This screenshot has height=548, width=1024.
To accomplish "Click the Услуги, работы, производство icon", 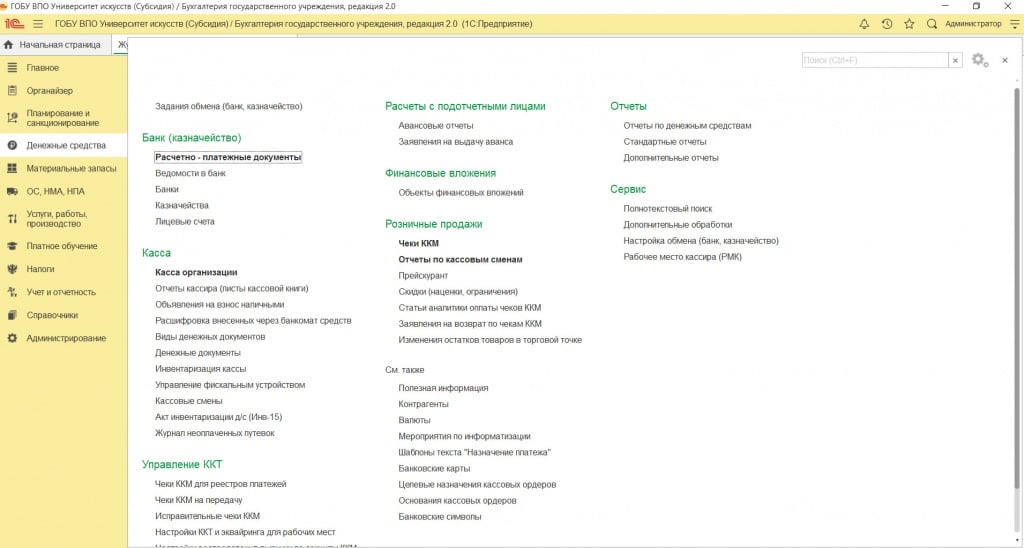I will click(x=12, y=219).
